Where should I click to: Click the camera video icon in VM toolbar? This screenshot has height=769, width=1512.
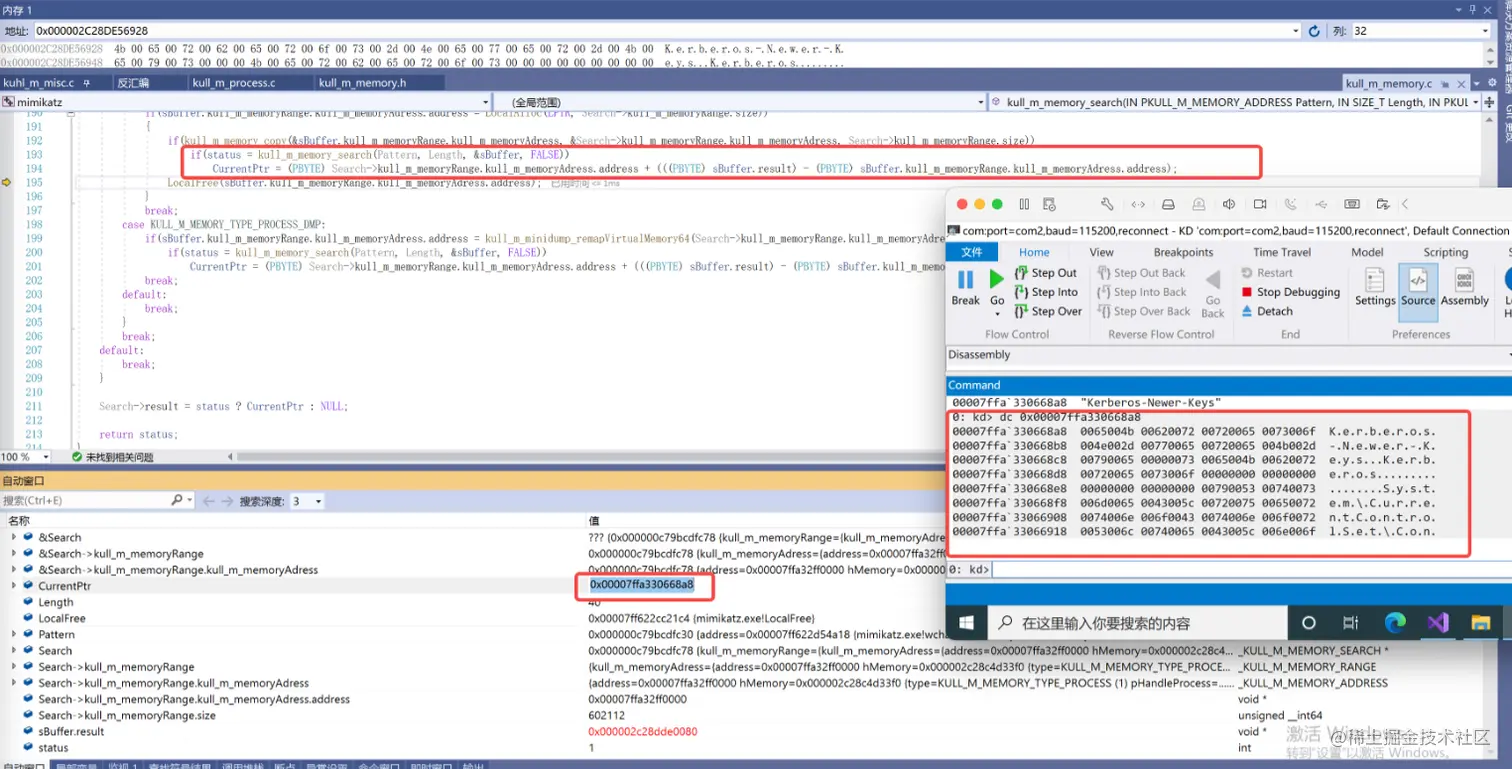[x=1260, y=204]
